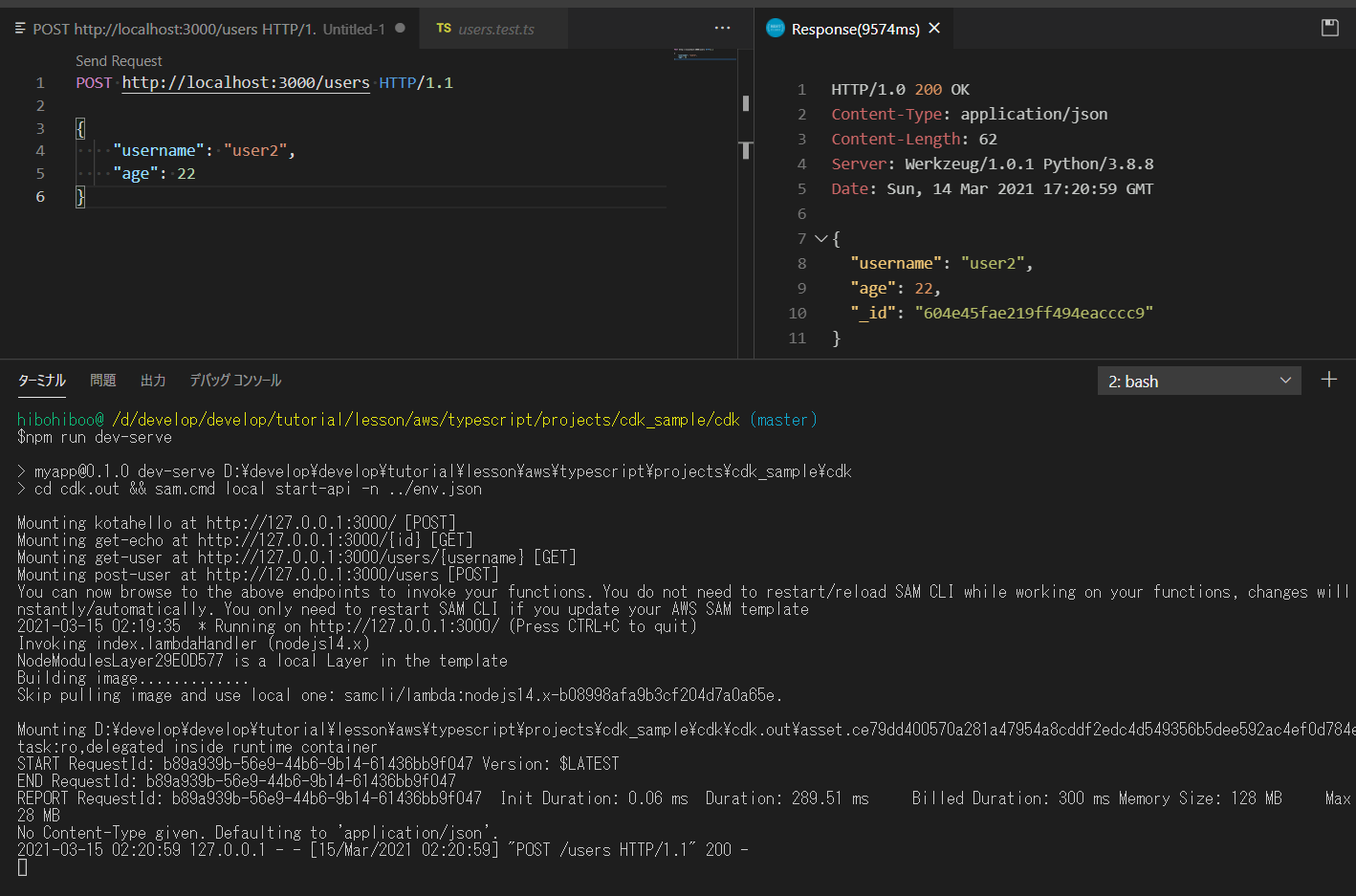Click the get-echo endpoint URL in terminal
The width and height of the screenshot is (1356, 896).
(x=309, y=540)
